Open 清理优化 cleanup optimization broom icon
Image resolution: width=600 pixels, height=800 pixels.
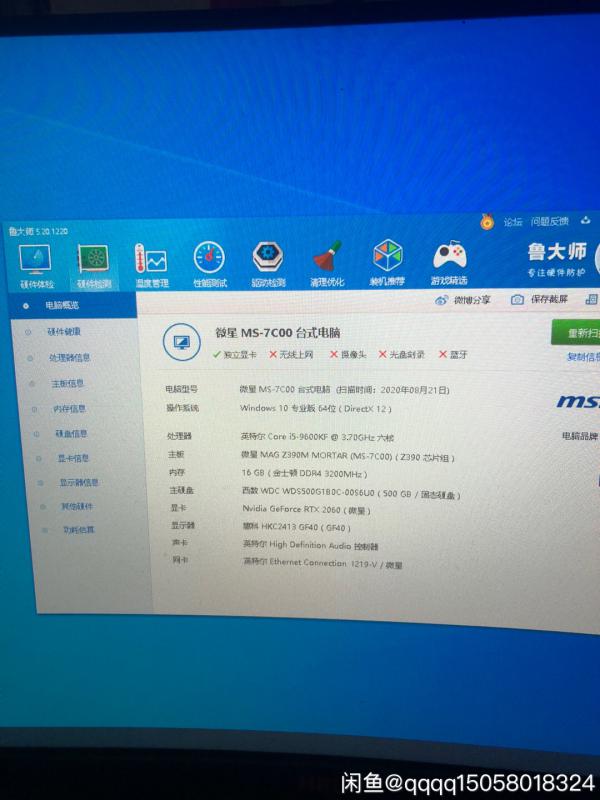pos(327,263)
